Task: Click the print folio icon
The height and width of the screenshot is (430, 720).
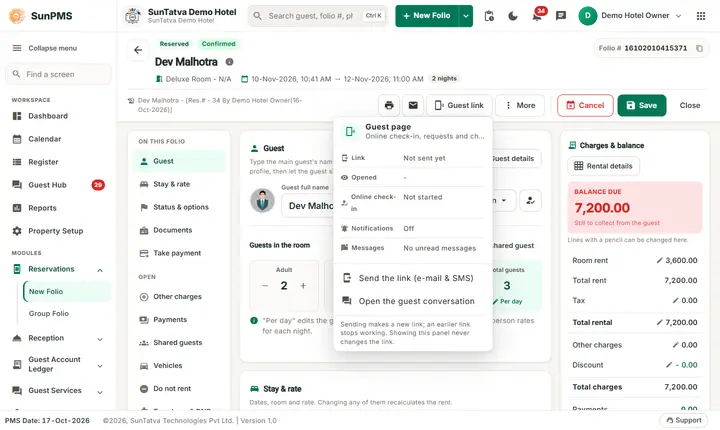Action: point(389,105)
